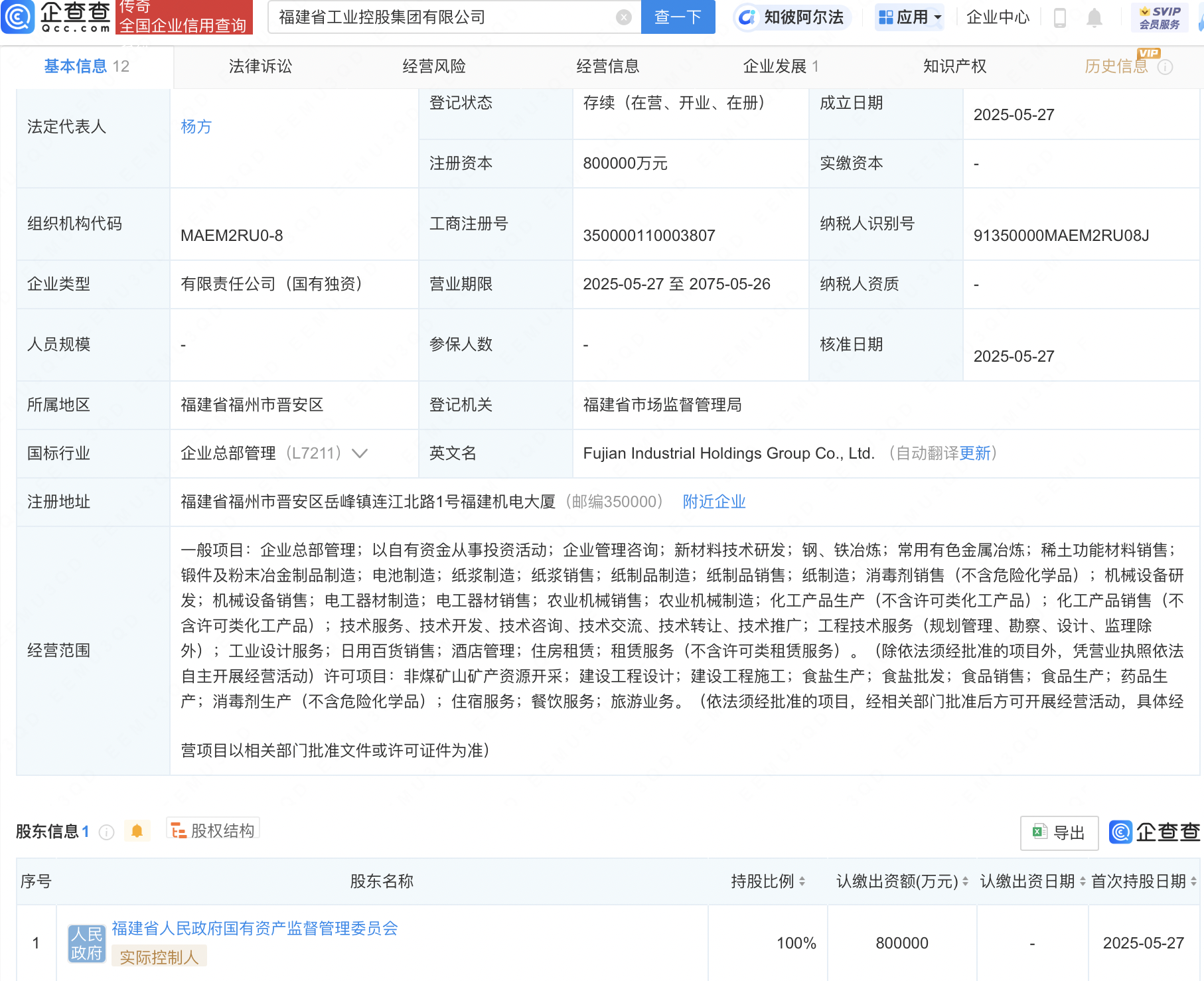1204x981 pixels.
Task: Expand the 国标行业 L7211 chevron
Action: click(x=360, y=453)
